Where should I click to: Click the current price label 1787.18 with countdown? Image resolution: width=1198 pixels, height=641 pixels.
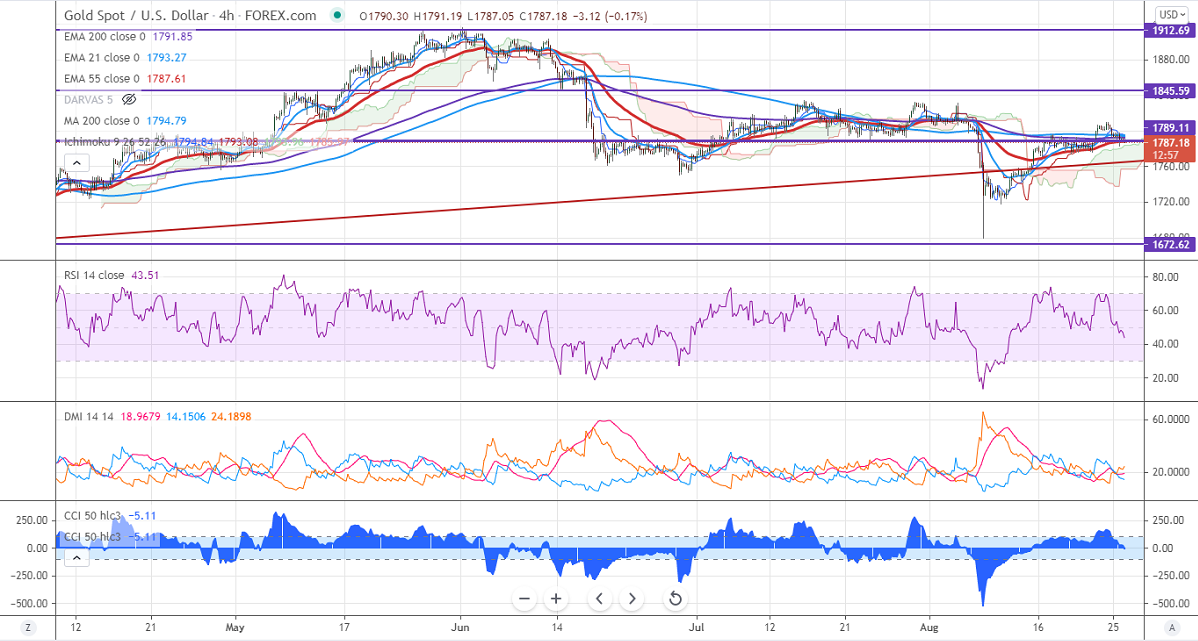[x=1170, y=148]
